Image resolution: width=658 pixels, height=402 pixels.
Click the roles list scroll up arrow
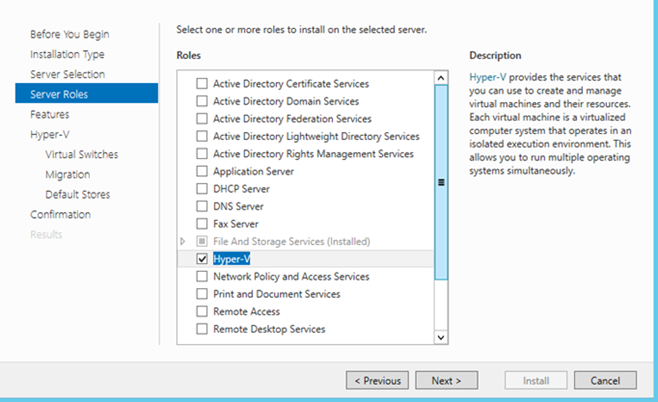click(441, 78)
